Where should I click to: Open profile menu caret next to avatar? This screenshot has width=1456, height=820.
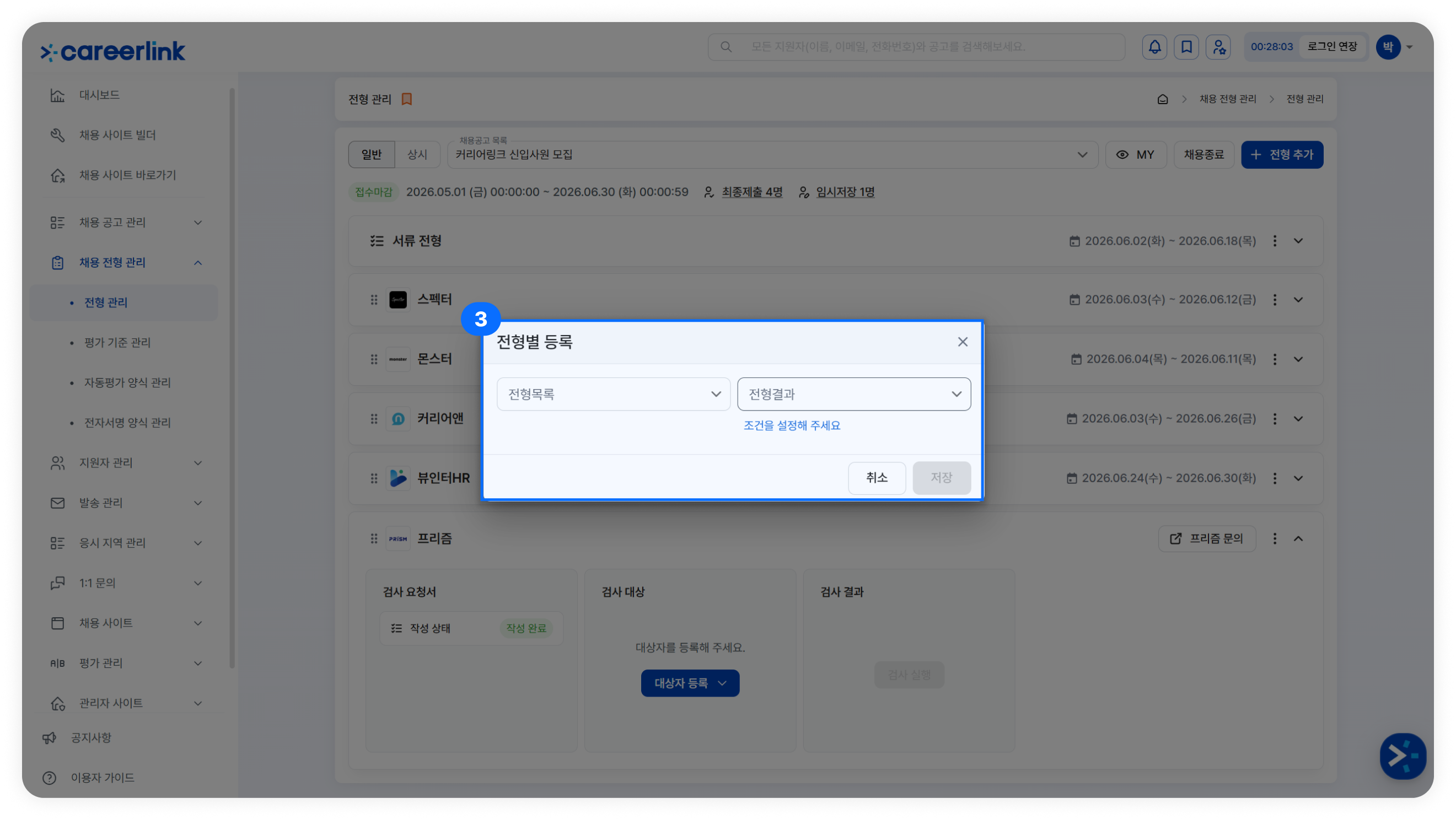tap(1409, 47)
